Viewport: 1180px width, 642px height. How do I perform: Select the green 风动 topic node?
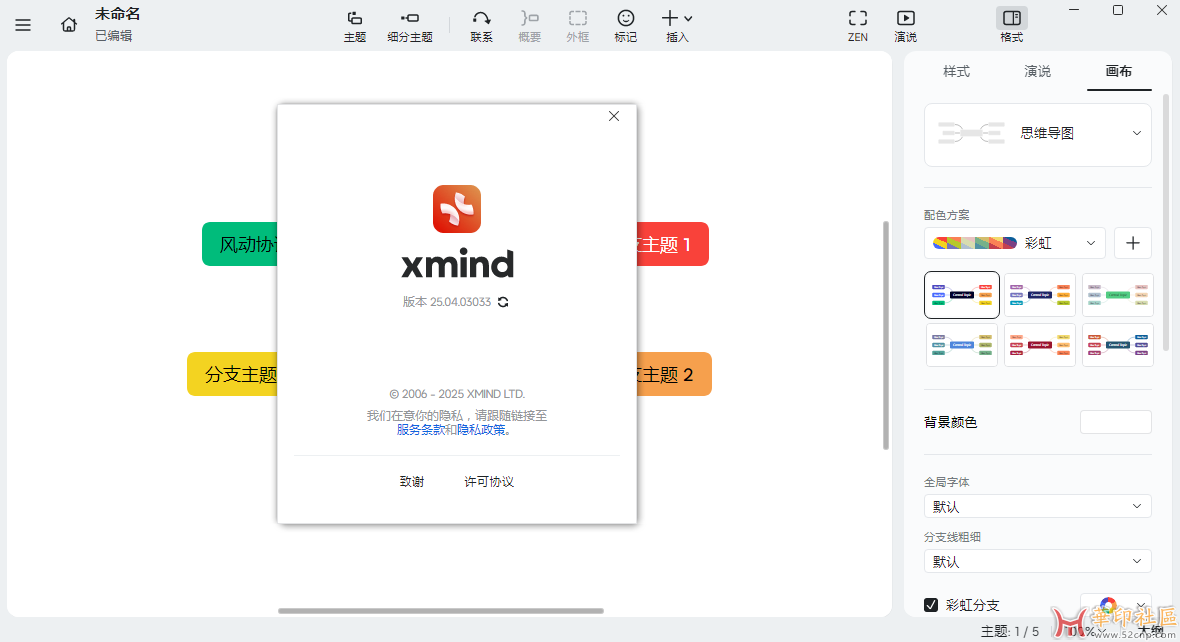[x=240, y=244]
